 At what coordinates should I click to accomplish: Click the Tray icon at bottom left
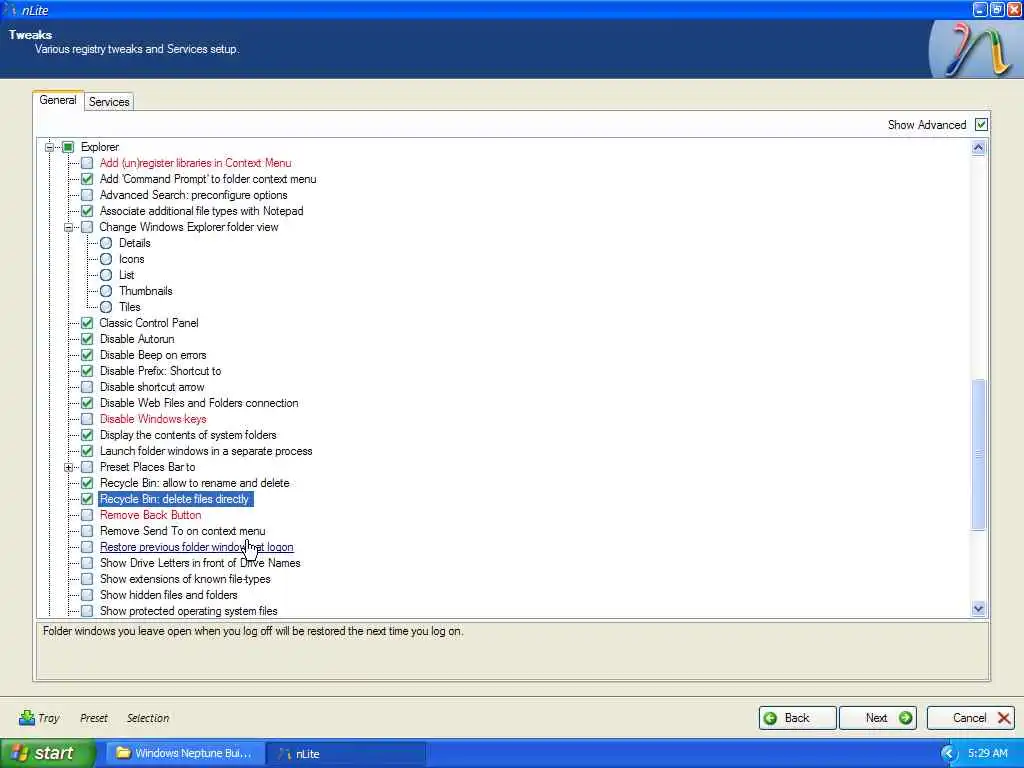27,718
